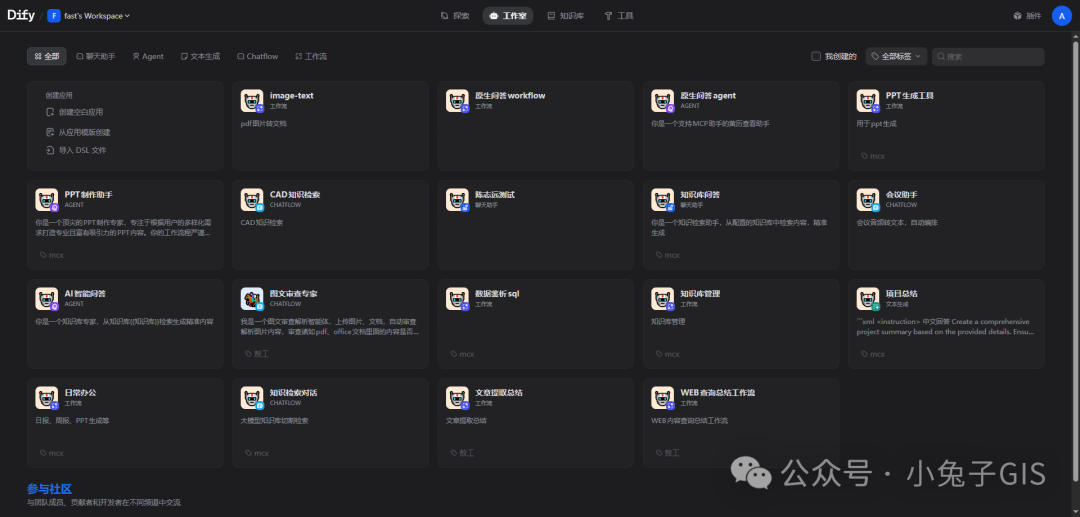Click the '大模型知识库切割检索' description

[x=274, y=421]
